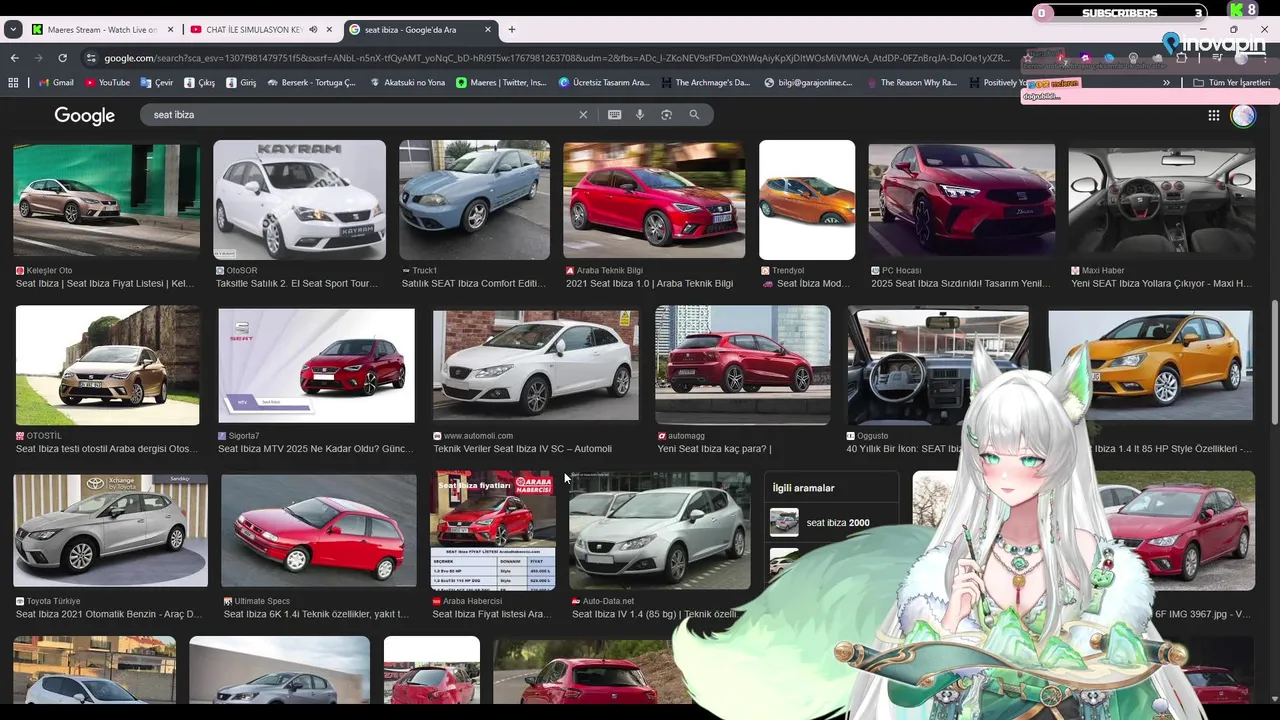Open the on-screen keyboard input tool

pyautogui.click(x=614, y=115)
